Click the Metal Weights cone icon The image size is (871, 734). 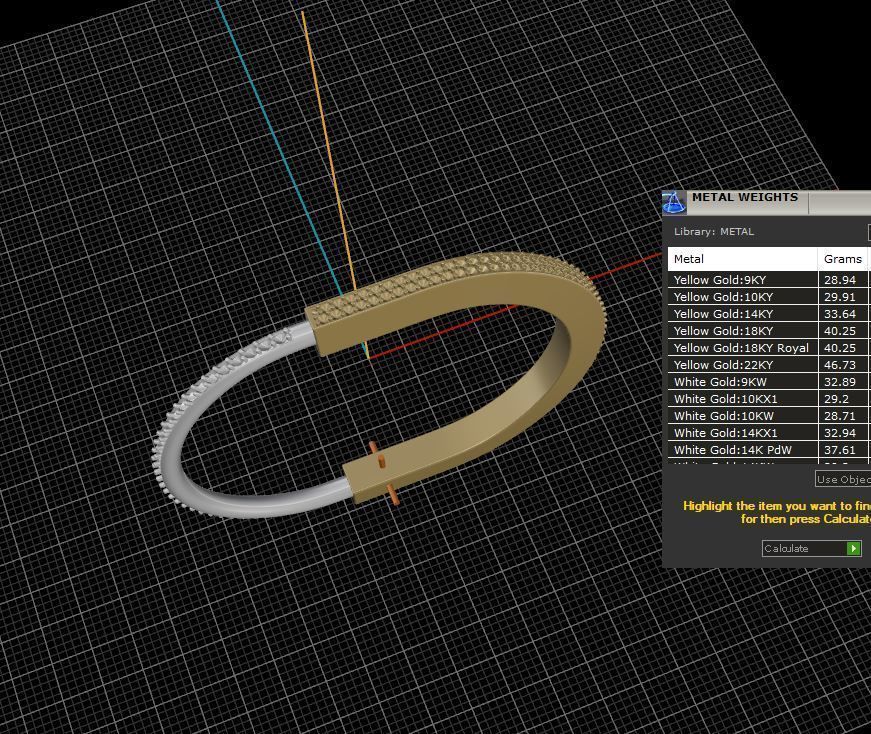point(674,203)
